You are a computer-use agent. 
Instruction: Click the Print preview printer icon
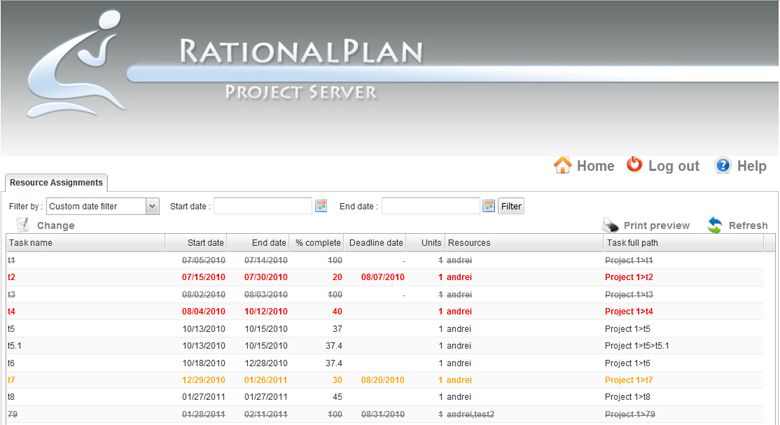pos(611,225)
